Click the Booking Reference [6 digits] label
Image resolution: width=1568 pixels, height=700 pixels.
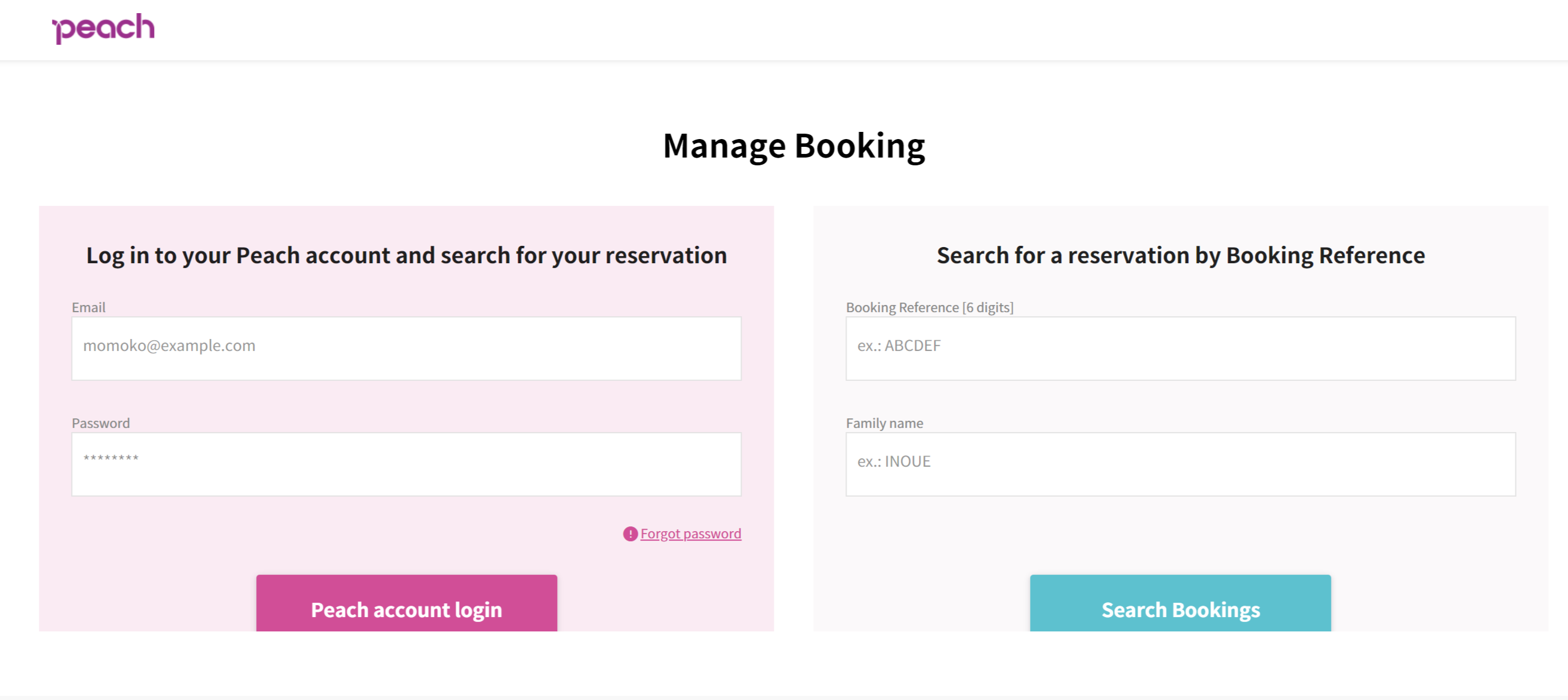(930, 307)
